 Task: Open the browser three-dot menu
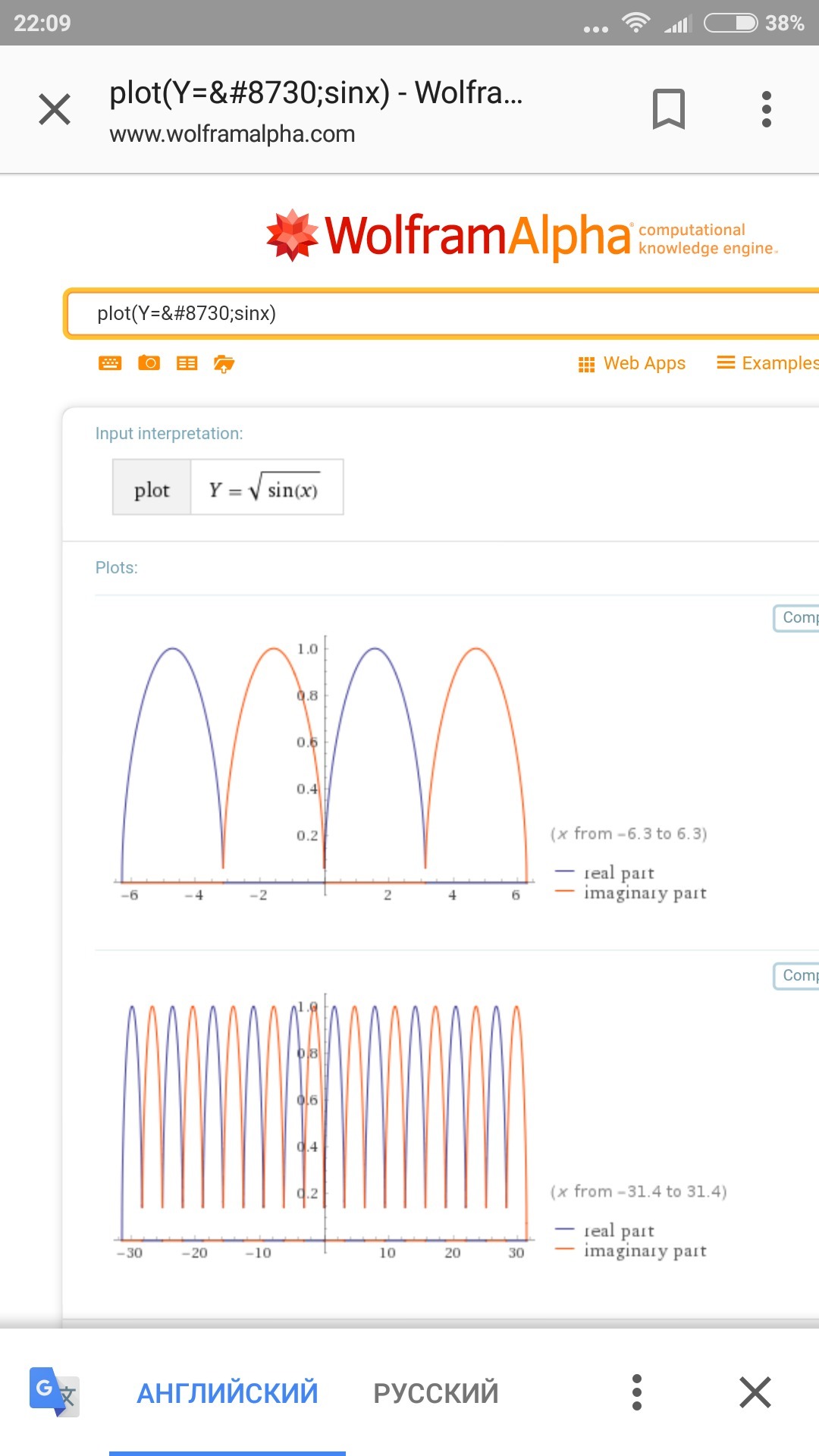(767, 109)
